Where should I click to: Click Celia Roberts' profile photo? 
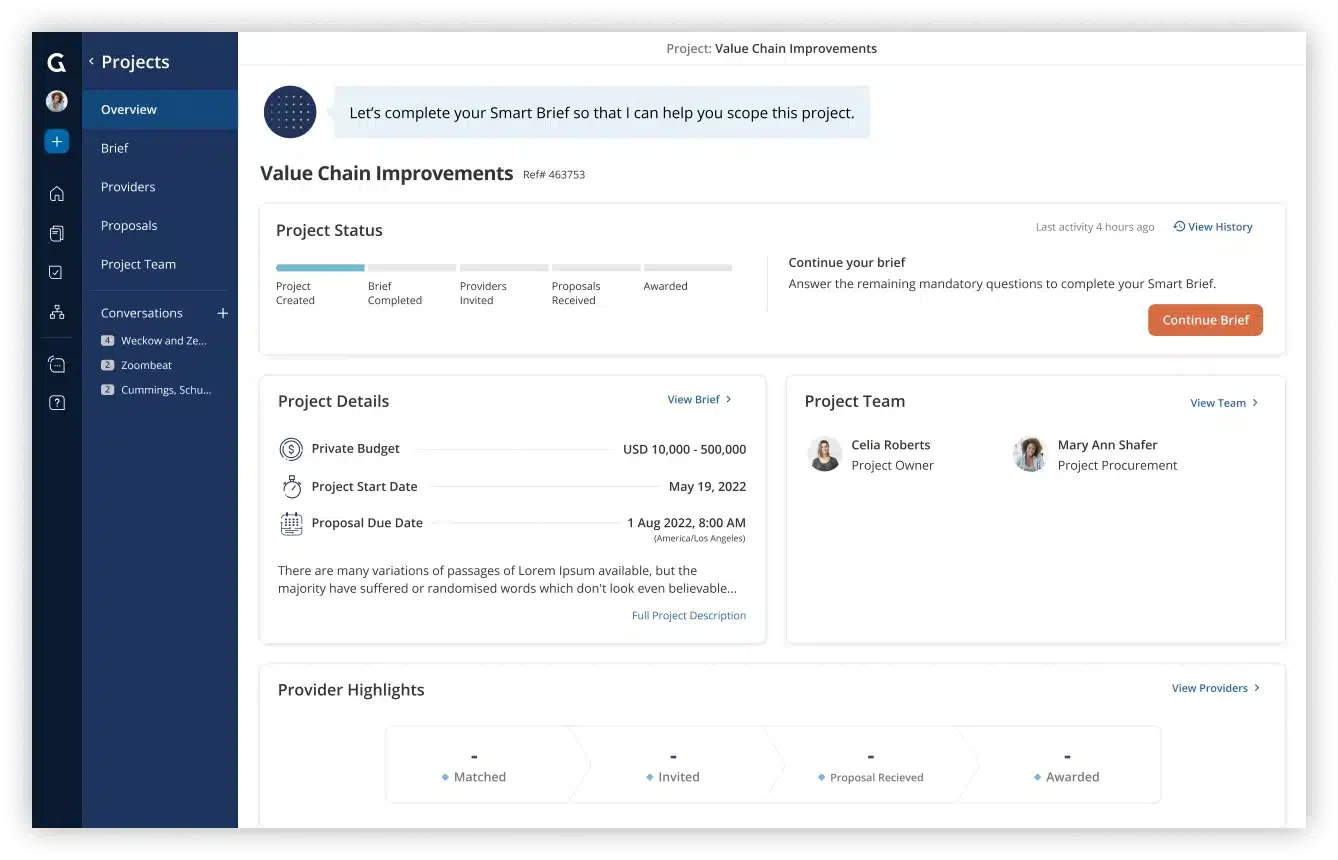pos(825,454)
